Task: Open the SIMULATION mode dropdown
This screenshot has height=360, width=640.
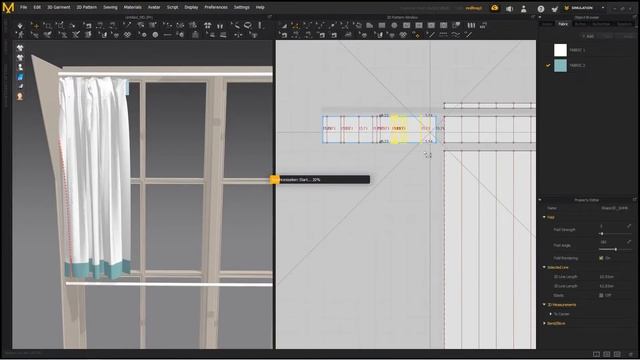Action: pos(584,8)
